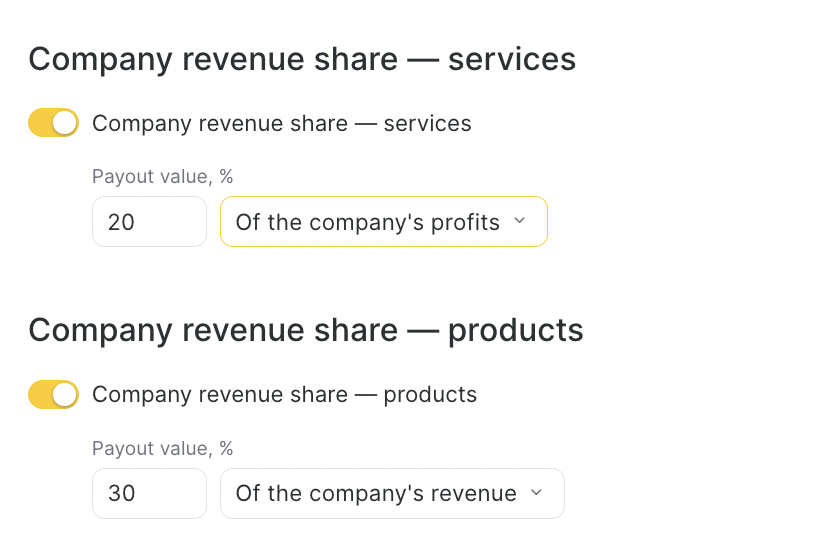Open the "Of the company's profits" dropdown
This screenshot has width=830, height=556.
click(x=383, y=222)
